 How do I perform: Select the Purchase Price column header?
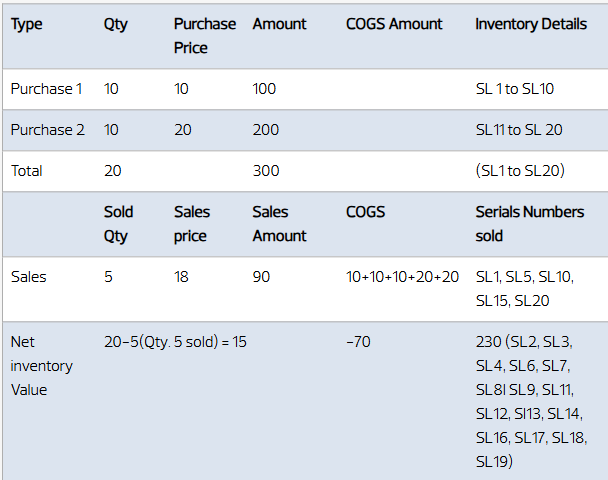(204, 36)
